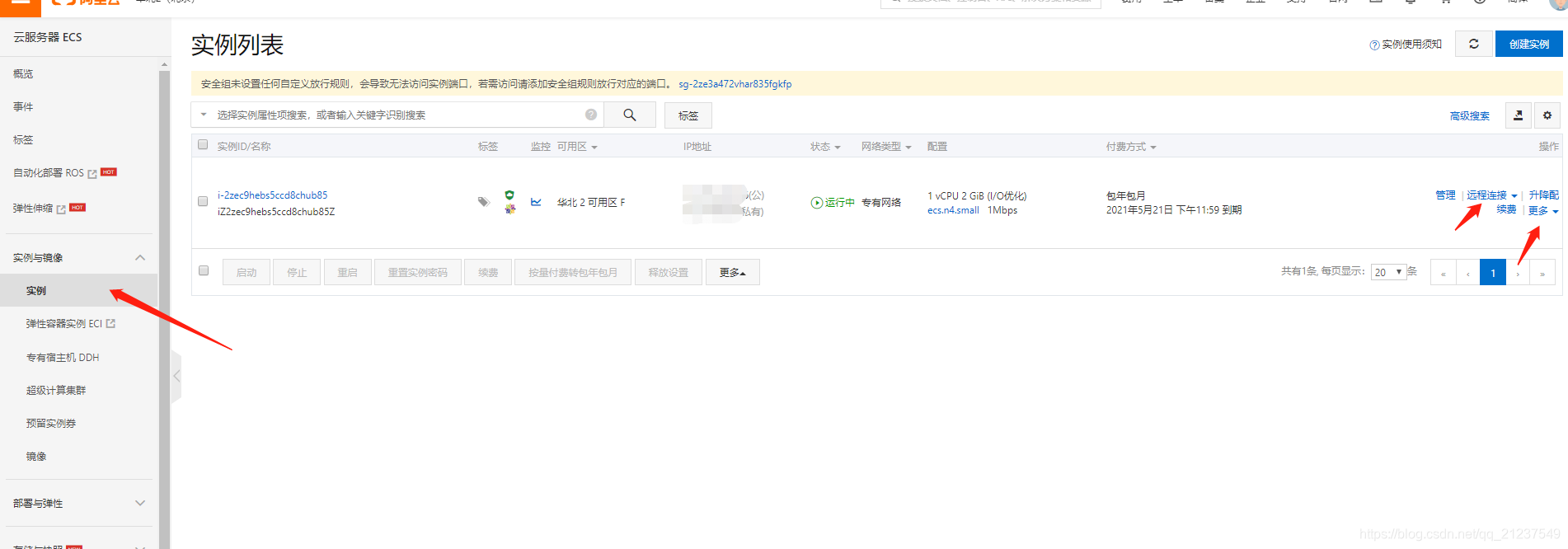This screenshot has width=1568, height=549.
Task: Click the green running status icon
Action: point(816,203)
